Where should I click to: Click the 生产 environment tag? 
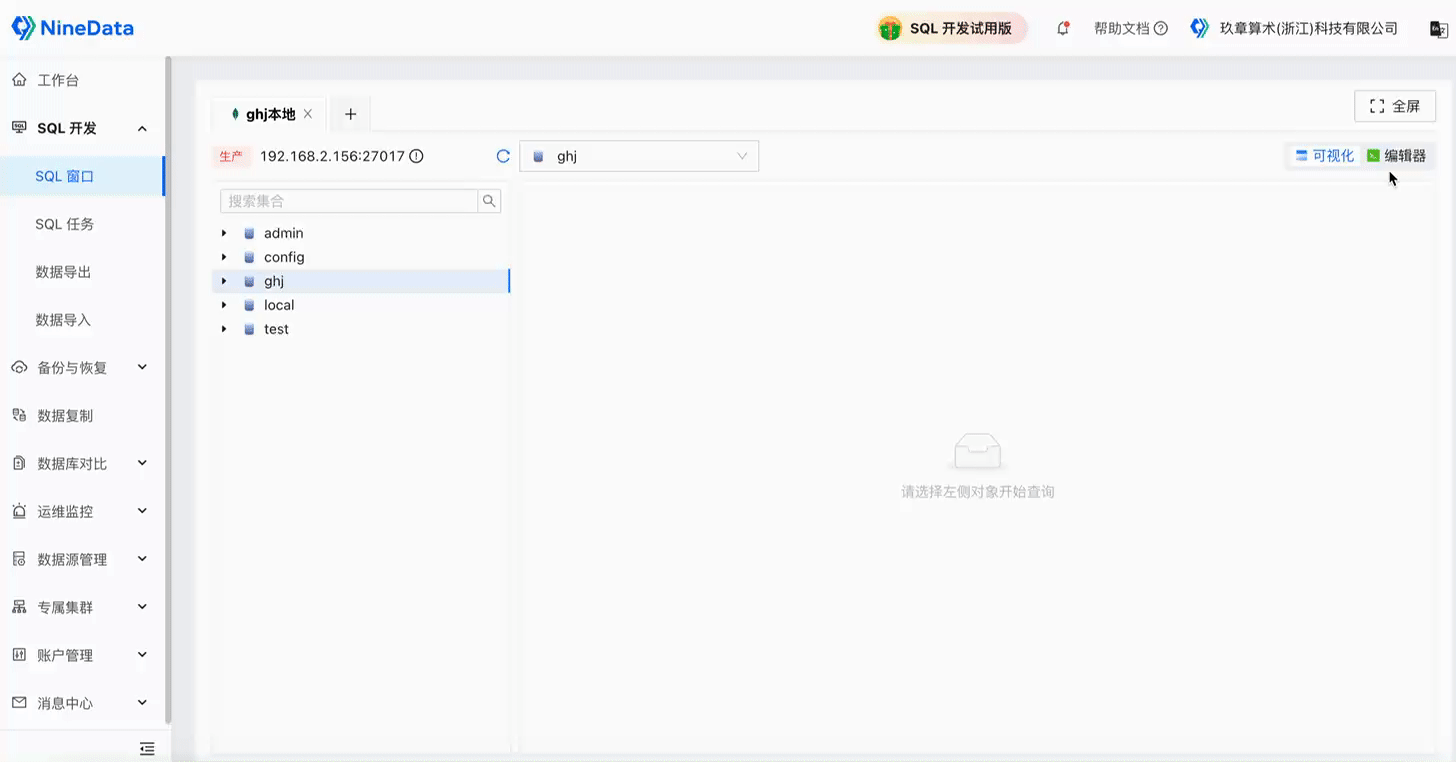click(x=231, y=156)
